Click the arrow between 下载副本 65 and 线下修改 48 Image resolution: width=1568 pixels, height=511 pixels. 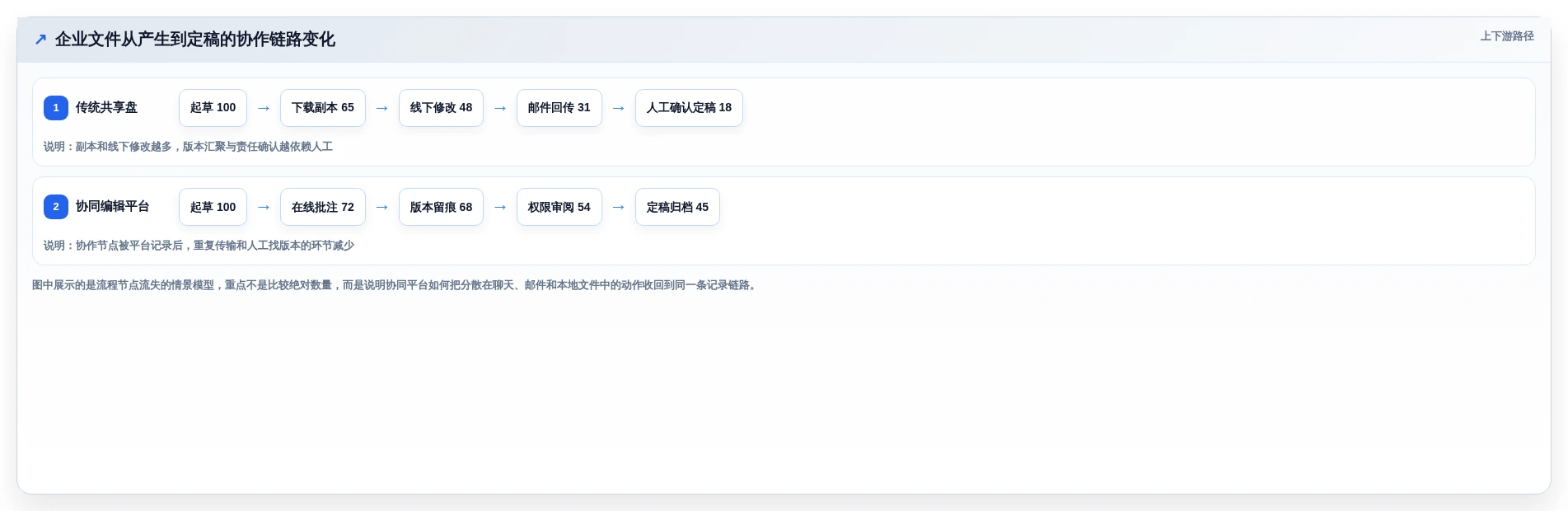pos(382,108)
